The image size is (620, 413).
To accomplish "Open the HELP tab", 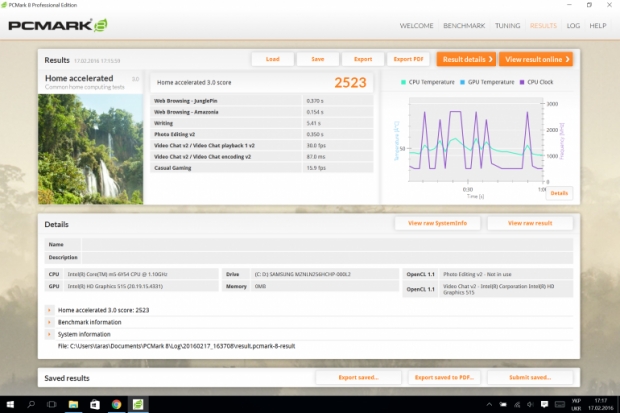I will coord(597,26).
